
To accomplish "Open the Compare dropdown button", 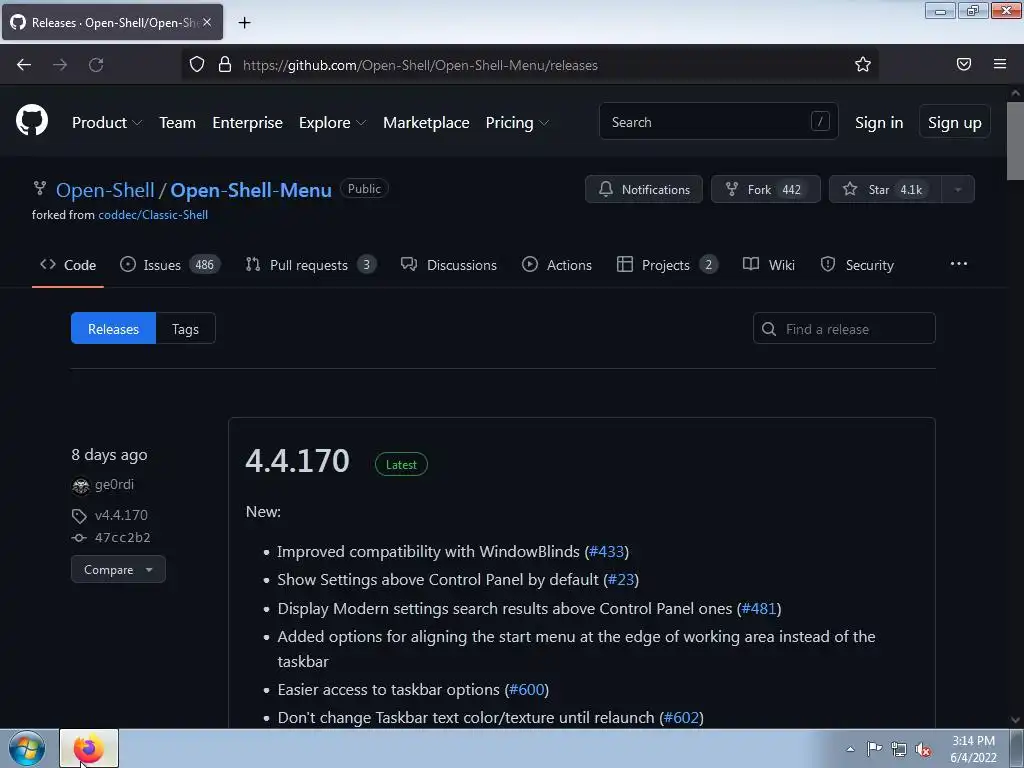I will [x=118, y=569].
